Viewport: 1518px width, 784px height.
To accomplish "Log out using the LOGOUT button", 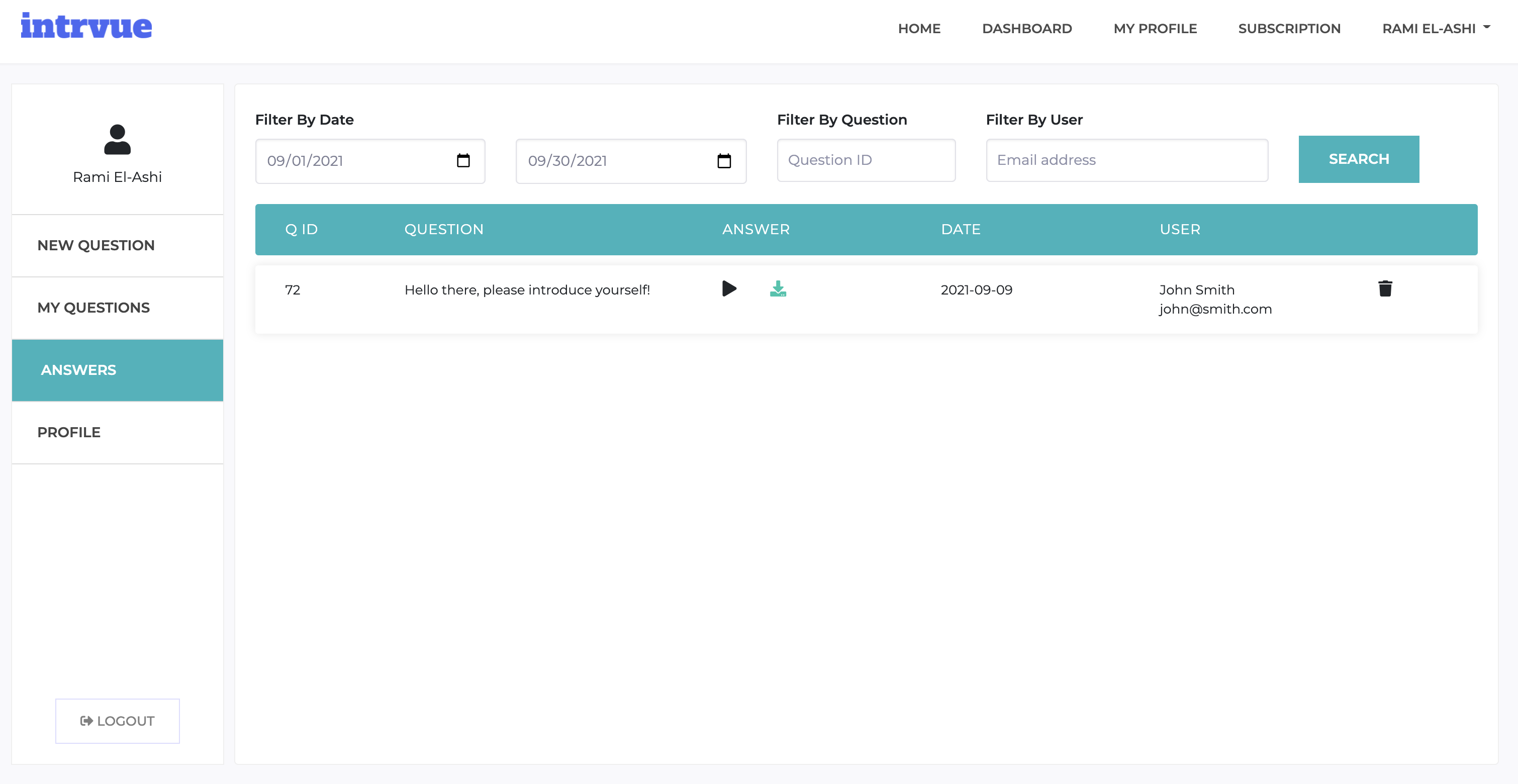I will coord(117,721).
